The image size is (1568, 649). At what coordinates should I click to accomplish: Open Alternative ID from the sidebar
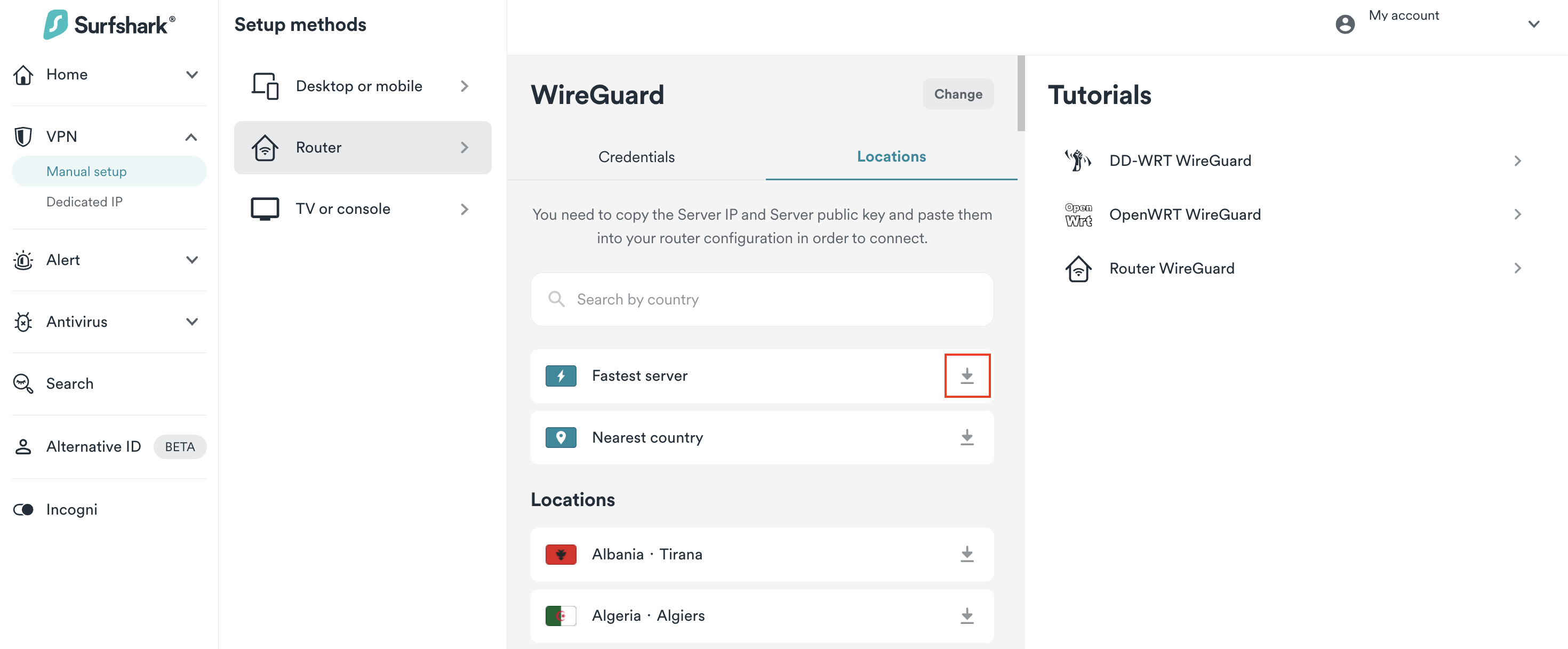pyautogui.click(x=93, y=446)
